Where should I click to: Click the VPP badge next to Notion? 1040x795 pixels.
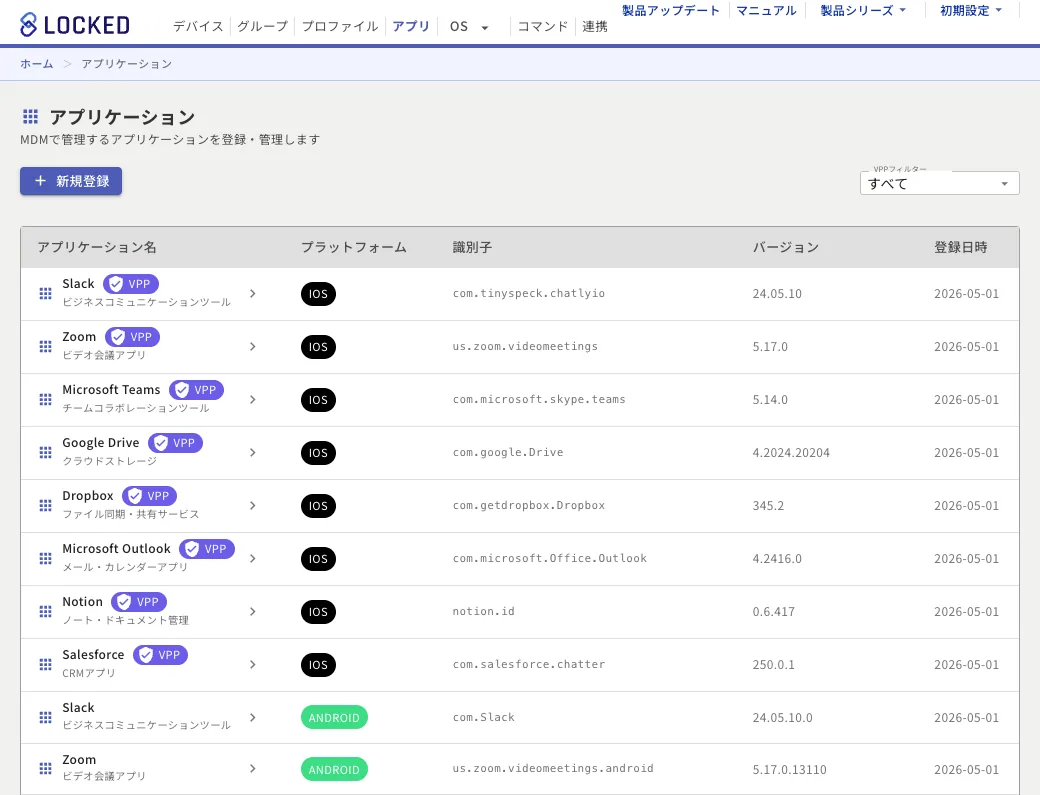pyautogui.click(x=139, y=602)
